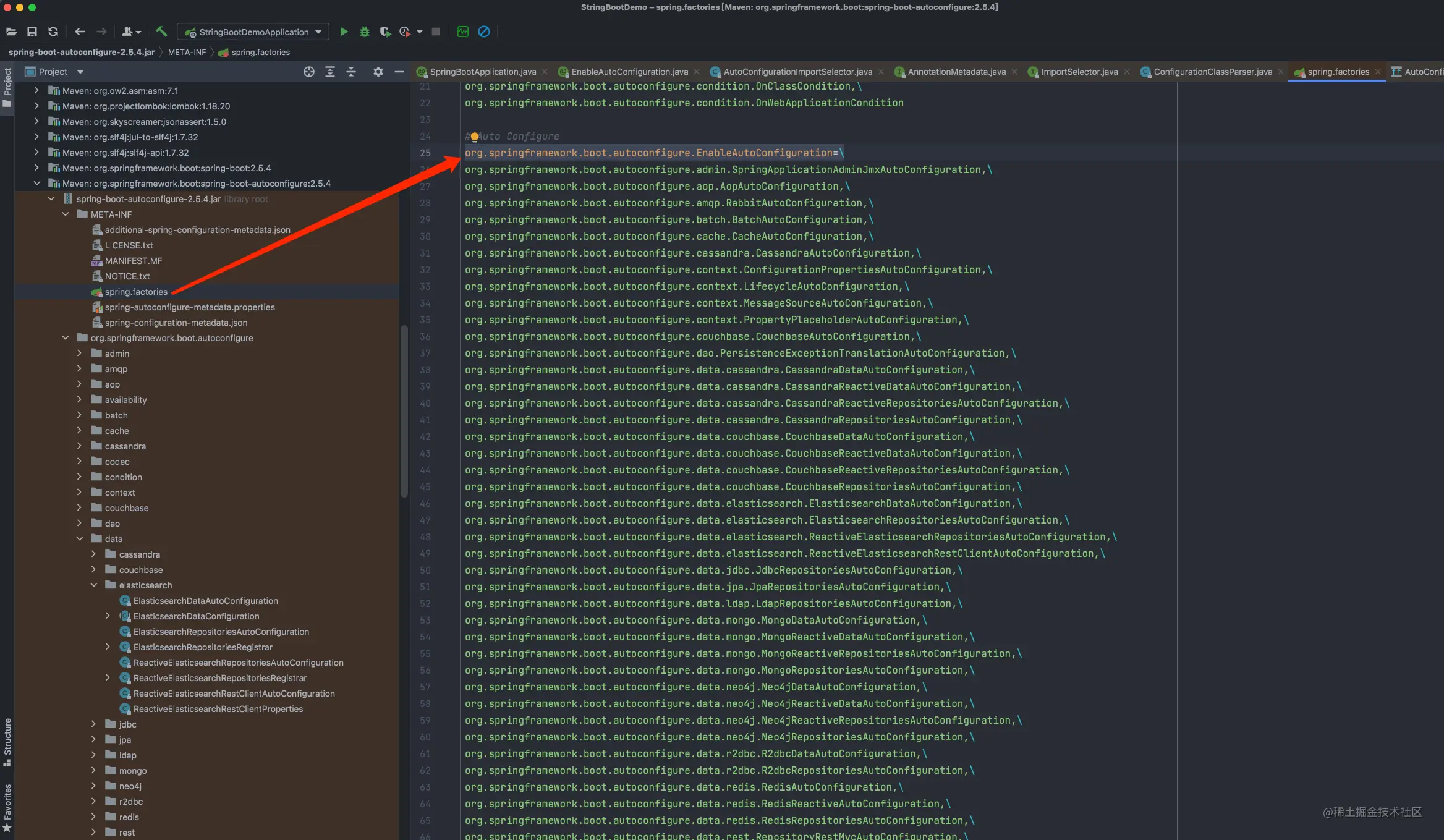This screenshot has width=1444, height=840.
Task: Click the green monitor toolbar icon
Action: pos(462,32)
